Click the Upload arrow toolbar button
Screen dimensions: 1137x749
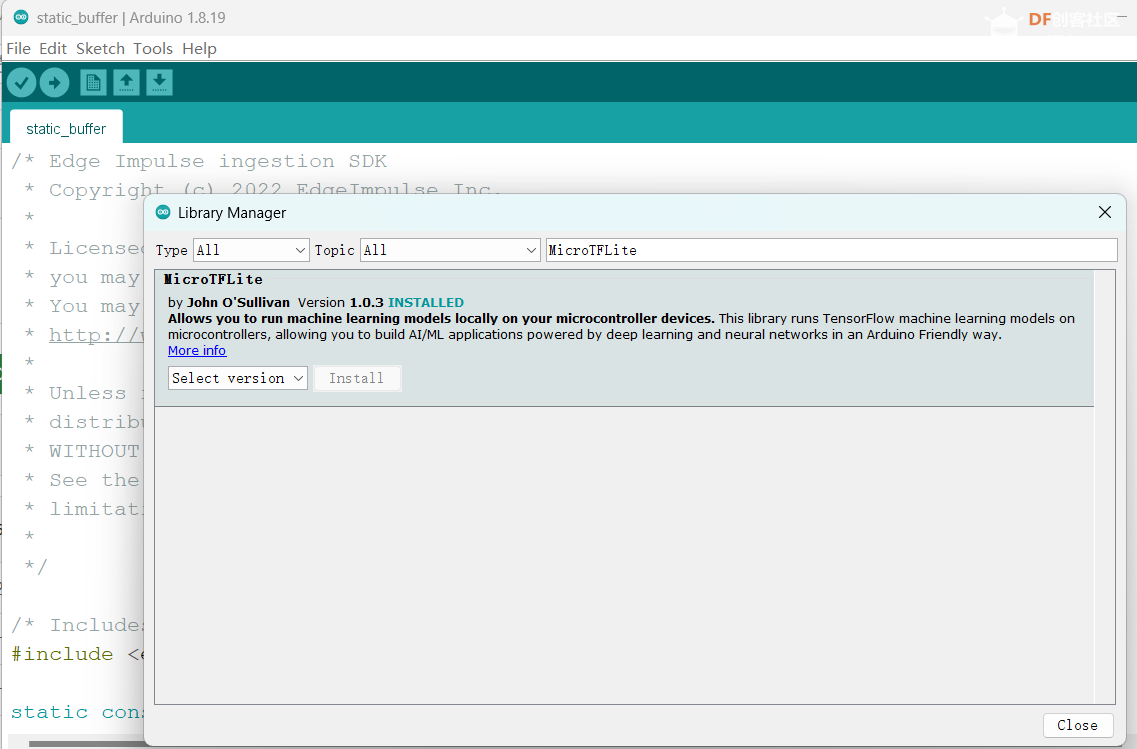(54, 83)
